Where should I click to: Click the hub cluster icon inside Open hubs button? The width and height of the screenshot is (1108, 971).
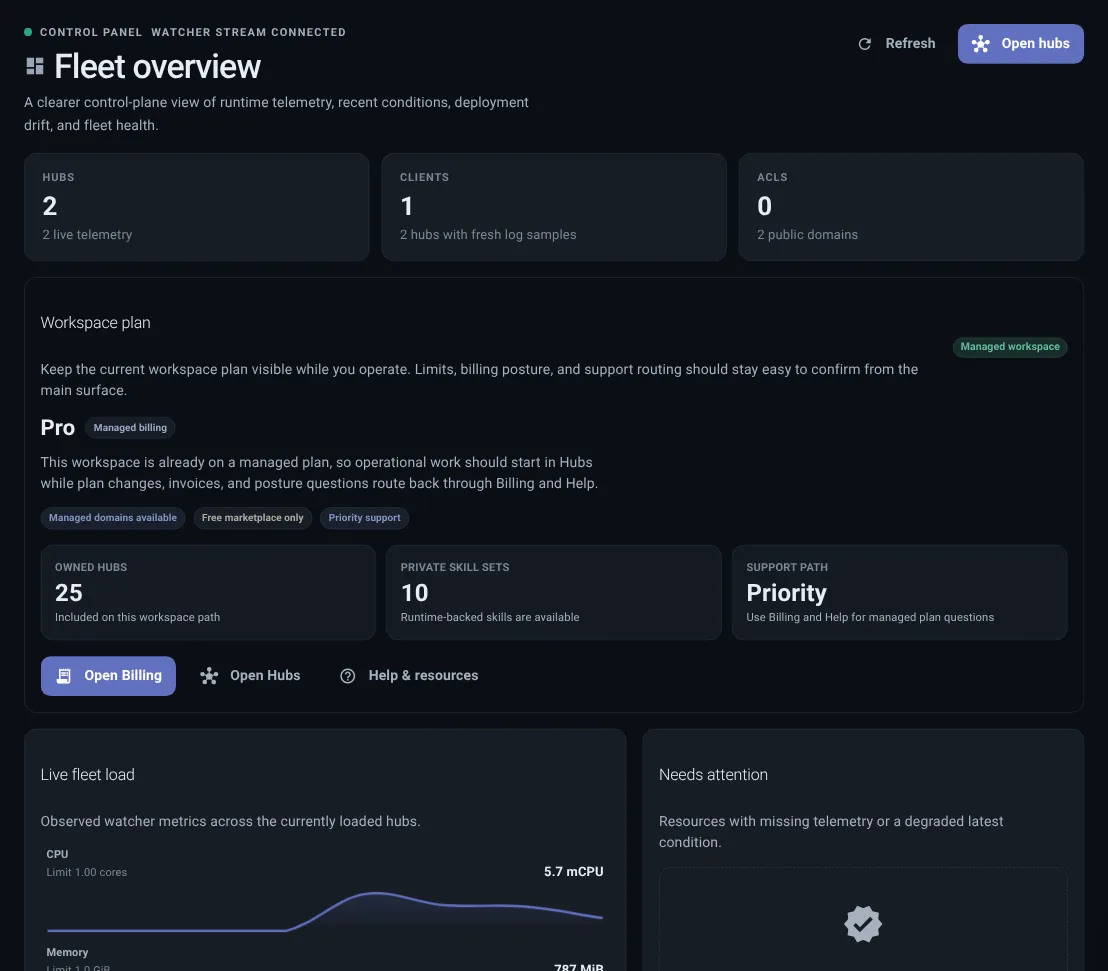[981, 43]
